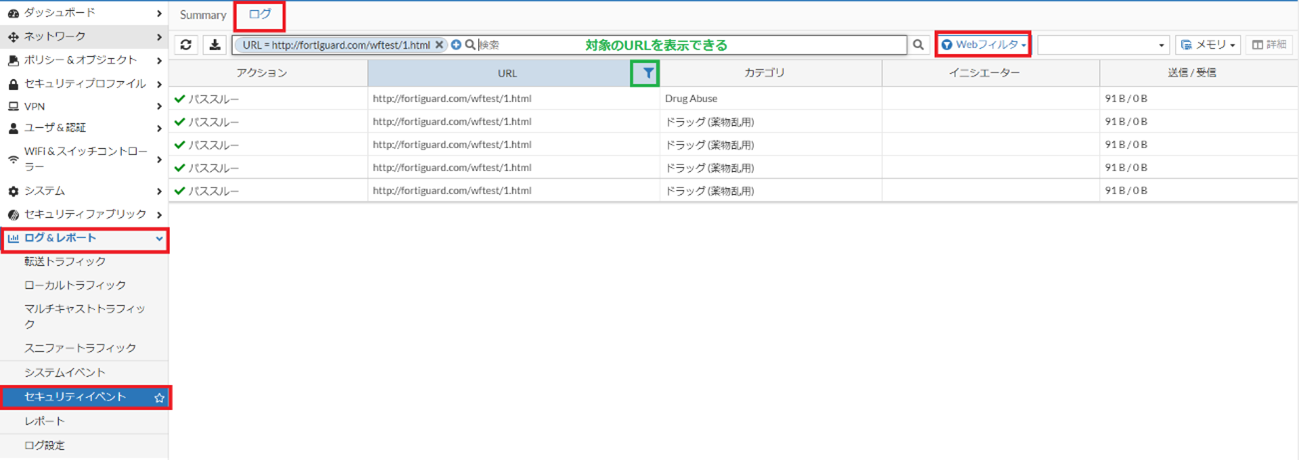Image resolution: width=1299 pixels, height=460 pixels.
Task: Open ログ設定 page
Action: [45, 445]
